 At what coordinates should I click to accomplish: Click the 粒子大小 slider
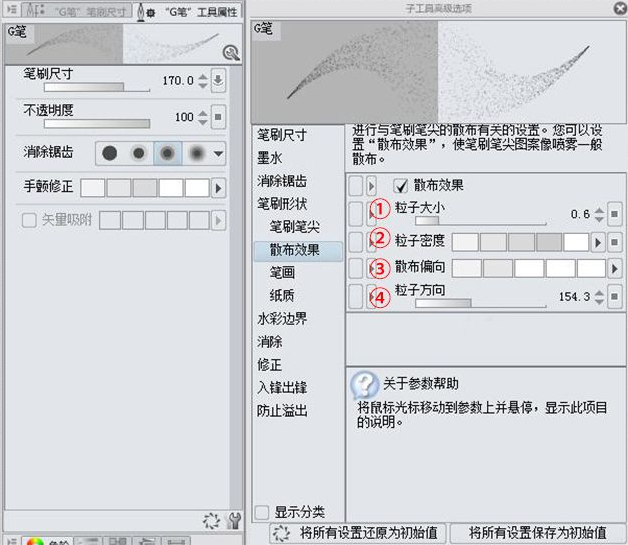click(481, 221)
